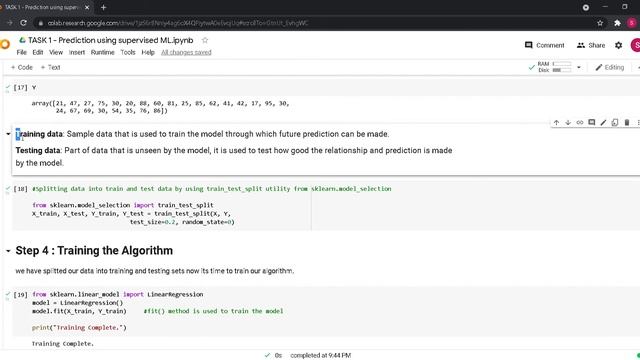Image resolution: width=640 pixels, height=360 pixels.
Task: Edit the selected text cell with pencil icon
Action: click(x=603, y=122)
